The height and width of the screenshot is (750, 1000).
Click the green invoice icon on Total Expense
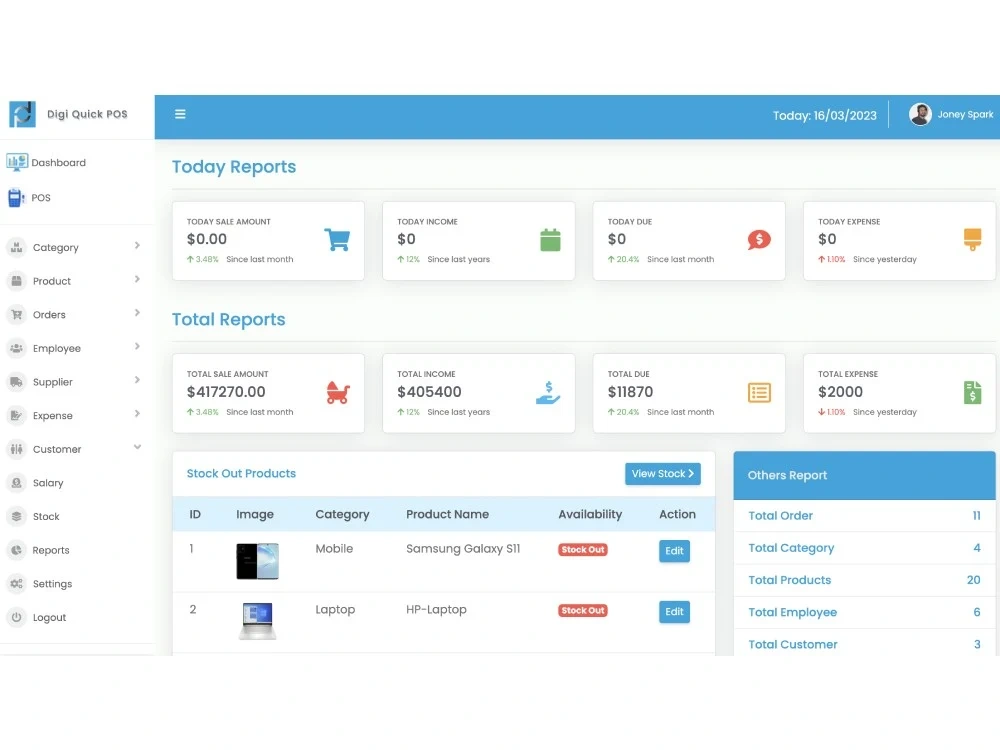pos(973,393)
